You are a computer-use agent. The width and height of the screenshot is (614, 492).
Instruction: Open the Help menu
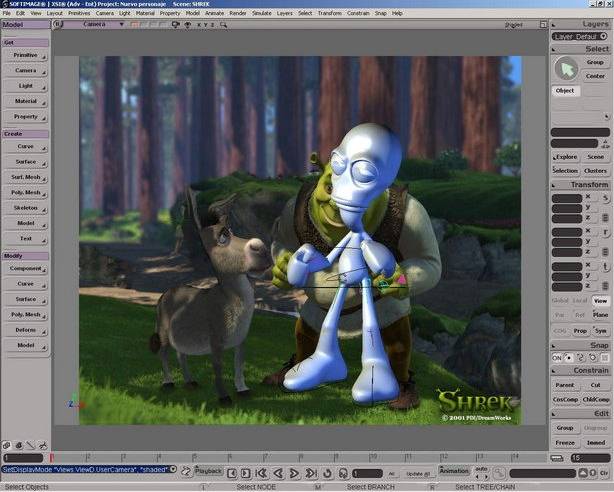tap(397, 13)
